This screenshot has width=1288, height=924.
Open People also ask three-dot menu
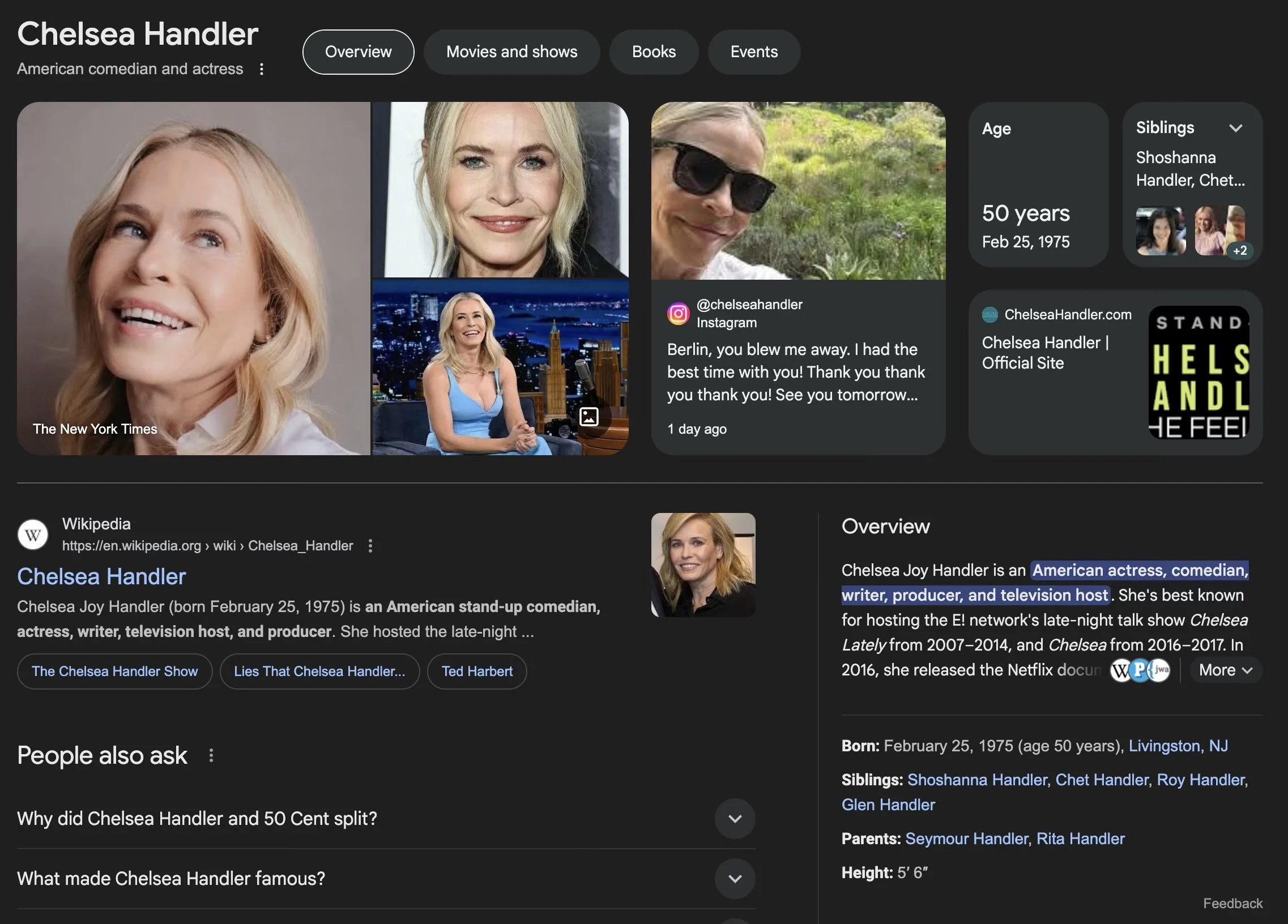click(211, 755)
